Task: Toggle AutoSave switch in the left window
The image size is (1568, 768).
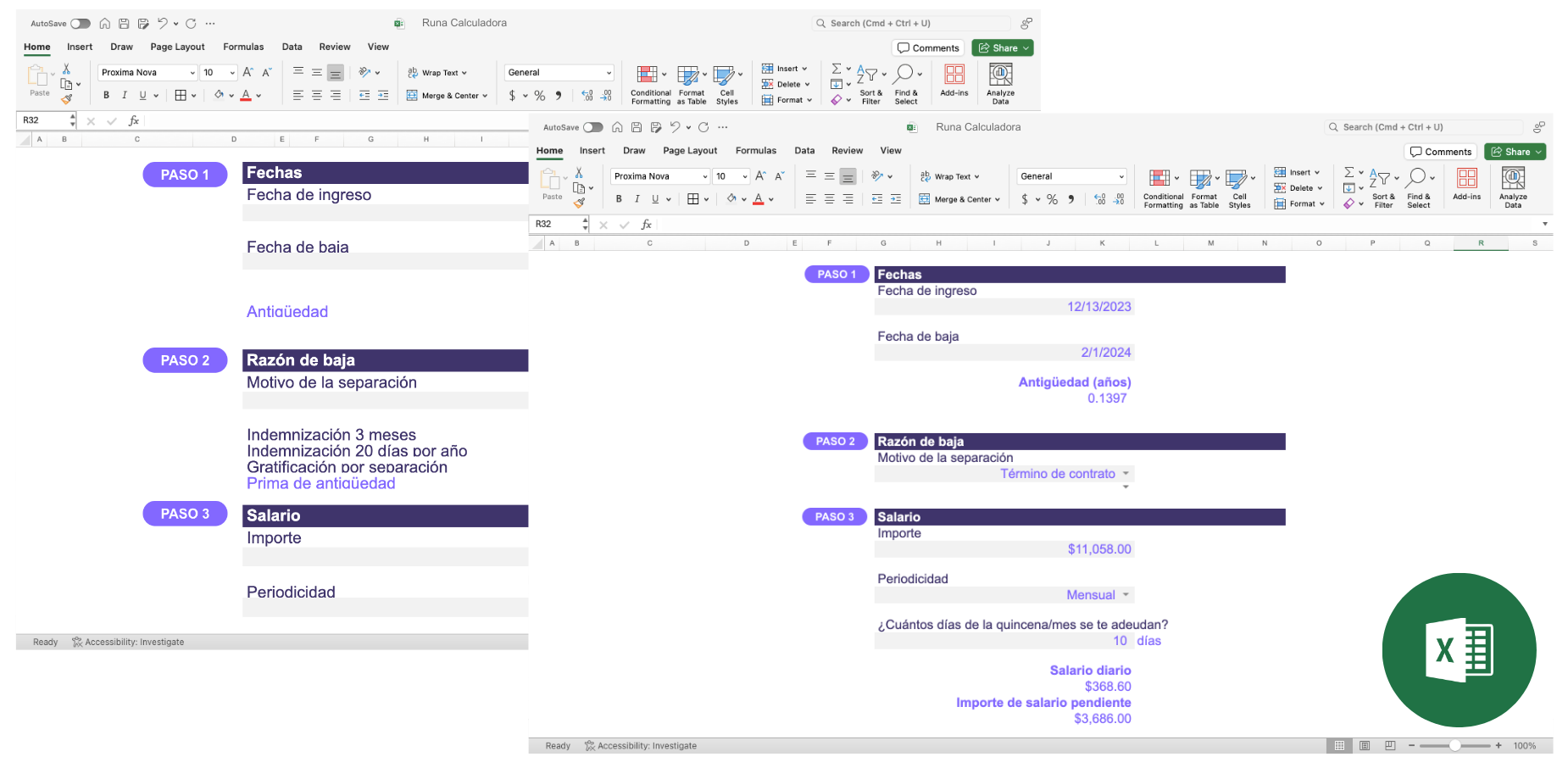Action: pyautogui.click(x=81, y=24)
